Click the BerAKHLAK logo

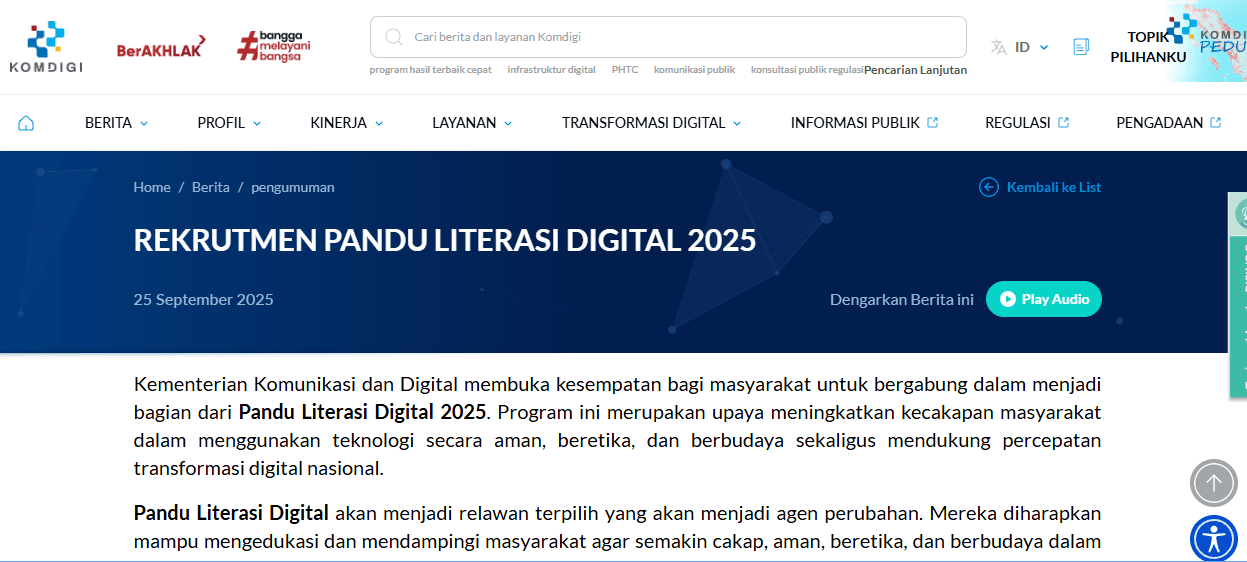point(160,47)
